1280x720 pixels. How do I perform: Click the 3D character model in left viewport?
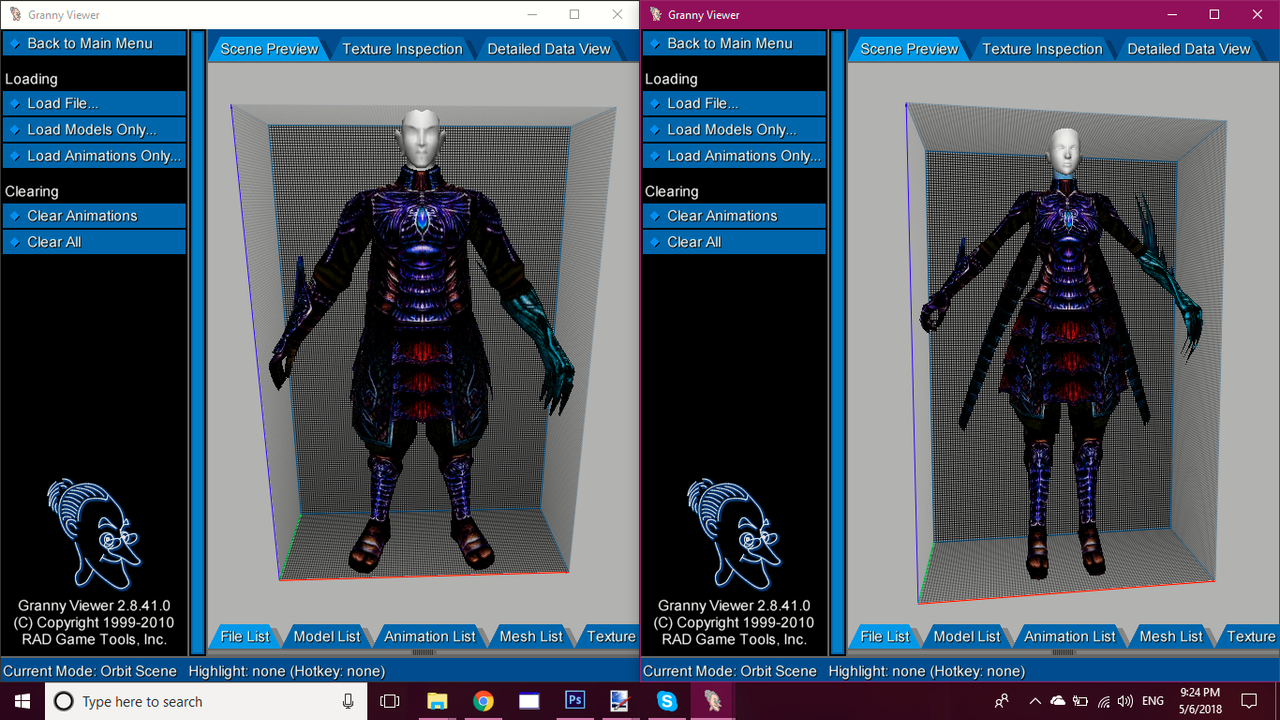[421, 340]
